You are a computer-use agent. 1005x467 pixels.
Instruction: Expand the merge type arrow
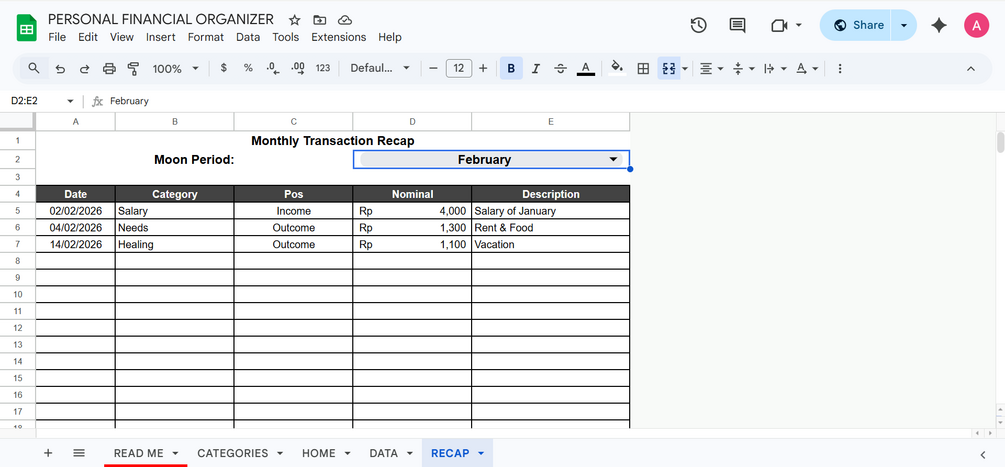[x=685, y=69]
